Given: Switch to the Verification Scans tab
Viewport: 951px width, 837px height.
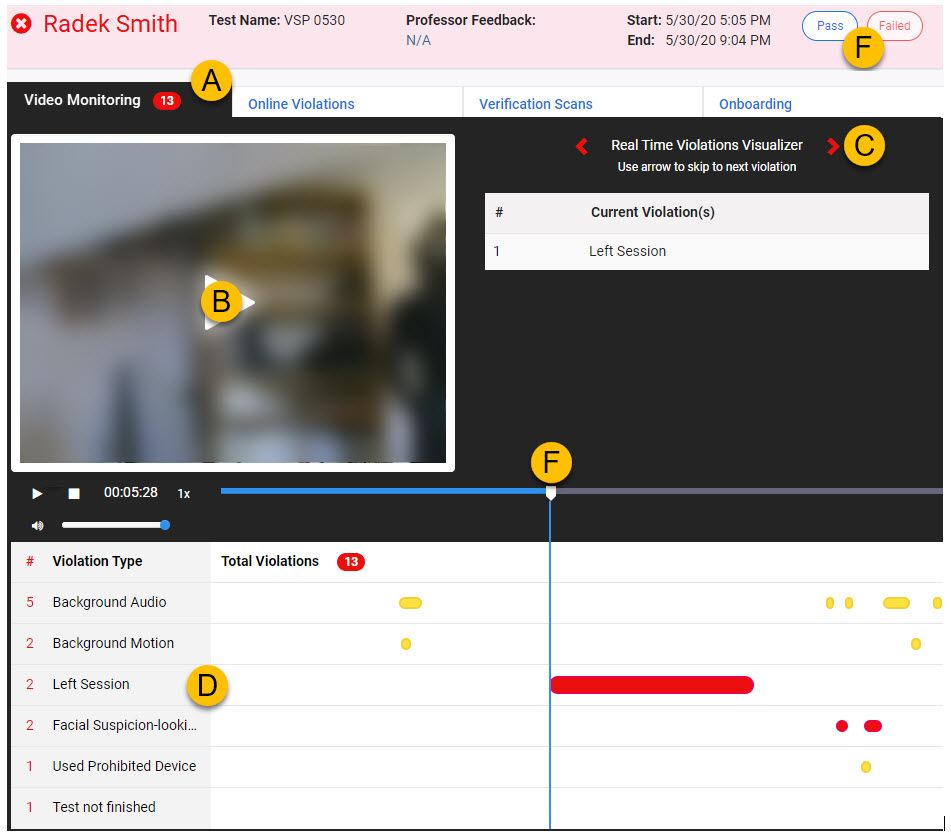Looking at the screenshot, I should [536, 104].
